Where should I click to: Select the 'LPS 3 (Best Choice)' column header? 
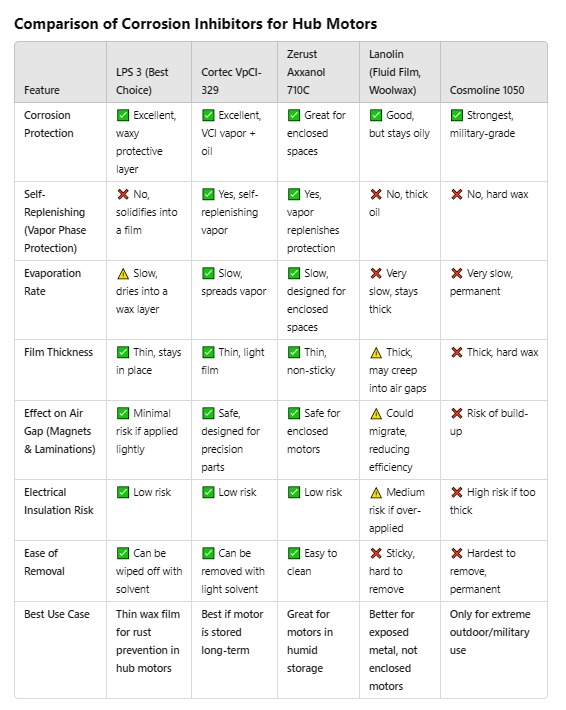coord(142,81)
